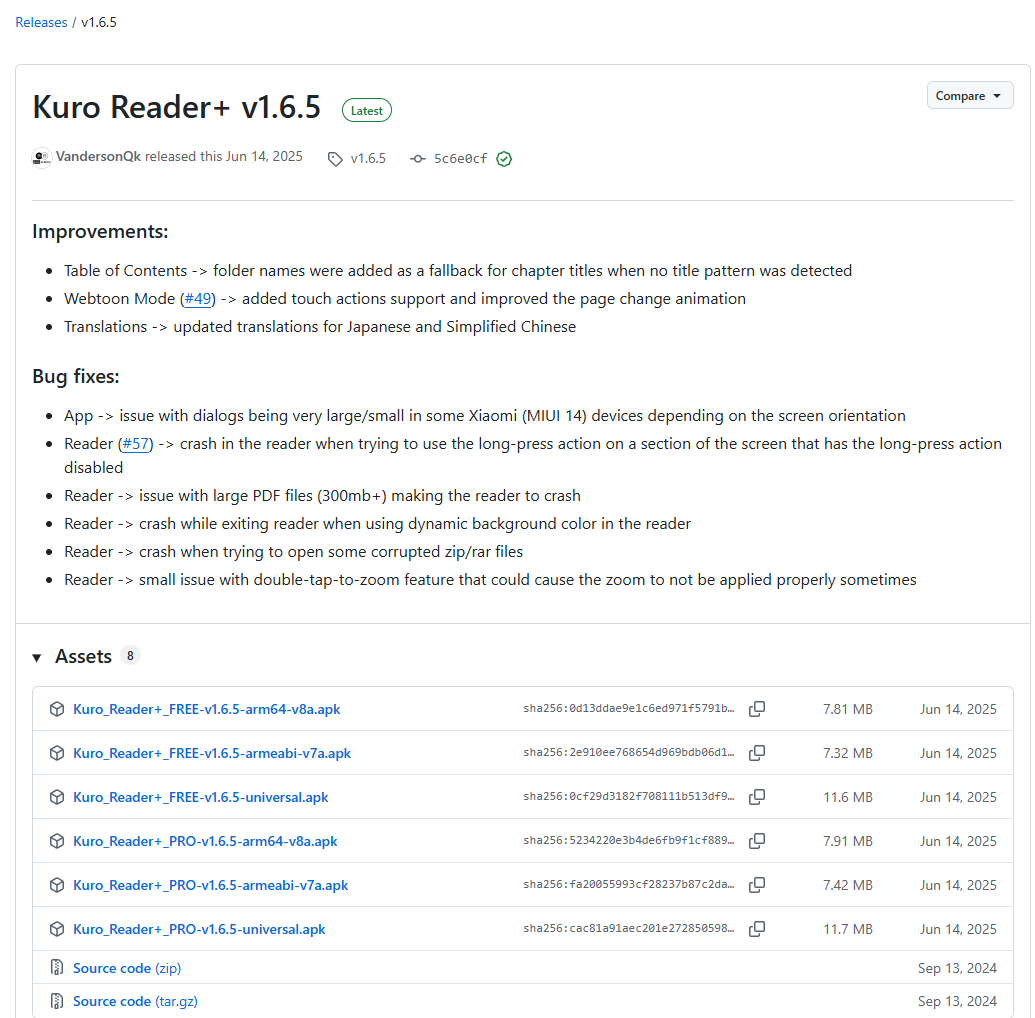Download Kuro_Reader+_FREE-v1.6.5-arm64-v8a.apk
The height and width of the screenshot is (1018, 1035).
tap(206, 709)
